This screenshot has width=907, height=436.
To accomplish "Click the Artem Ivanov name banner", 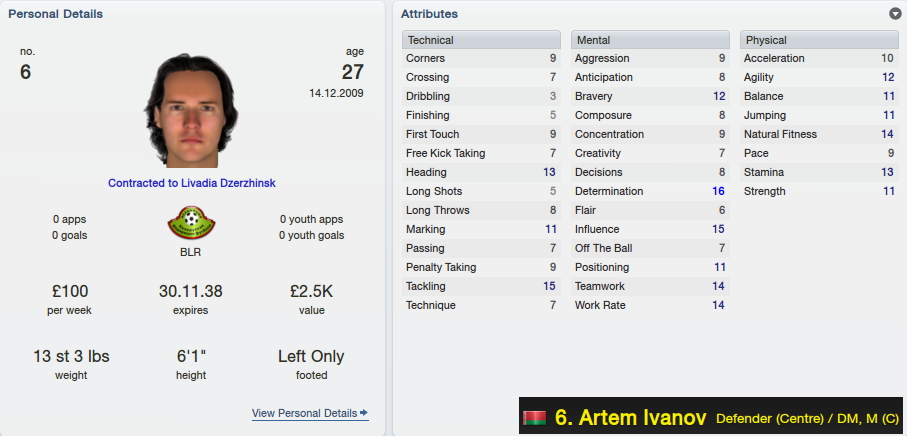I will 710,417.
